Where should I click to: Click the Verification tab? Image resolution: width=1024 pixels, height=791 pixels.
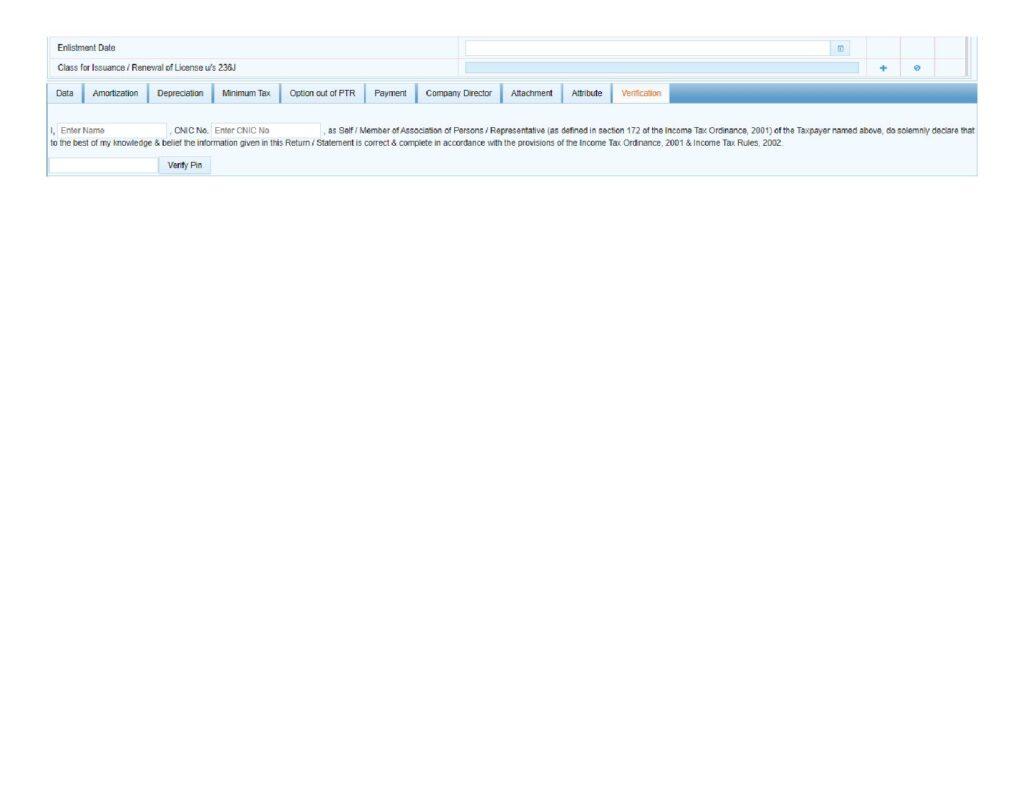[641, 93]
